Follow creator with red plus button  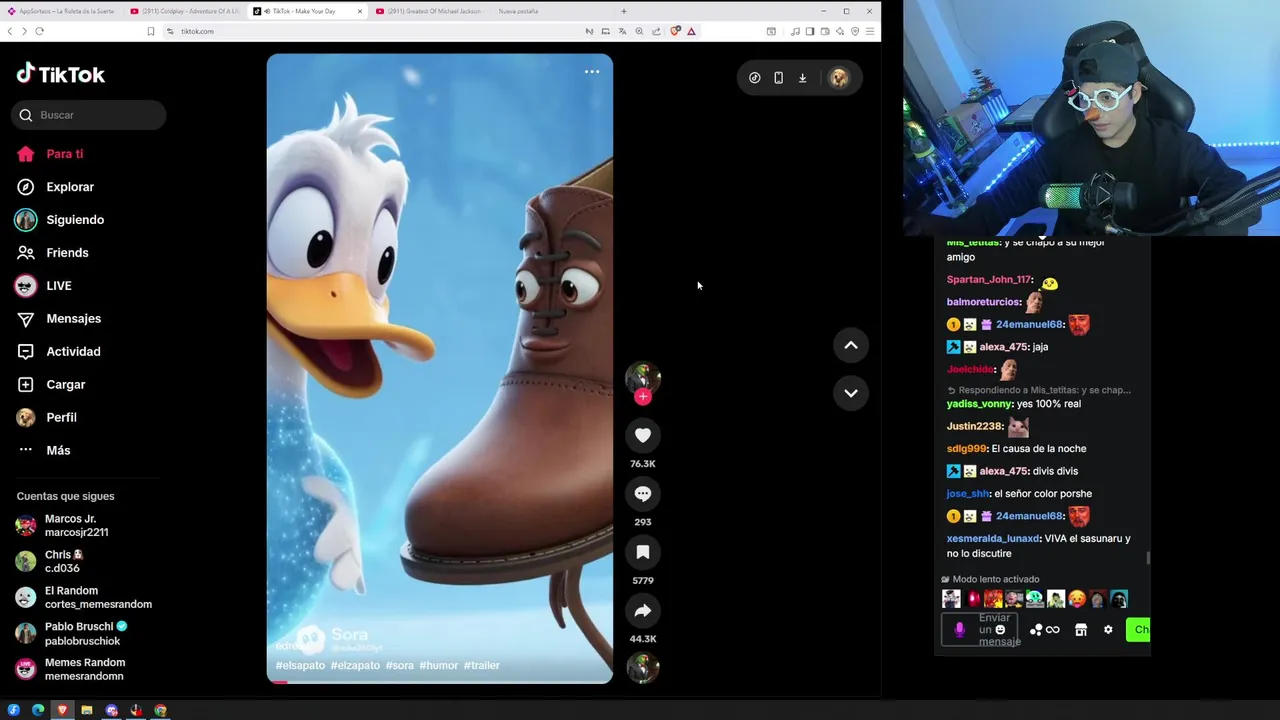(643, 397)
